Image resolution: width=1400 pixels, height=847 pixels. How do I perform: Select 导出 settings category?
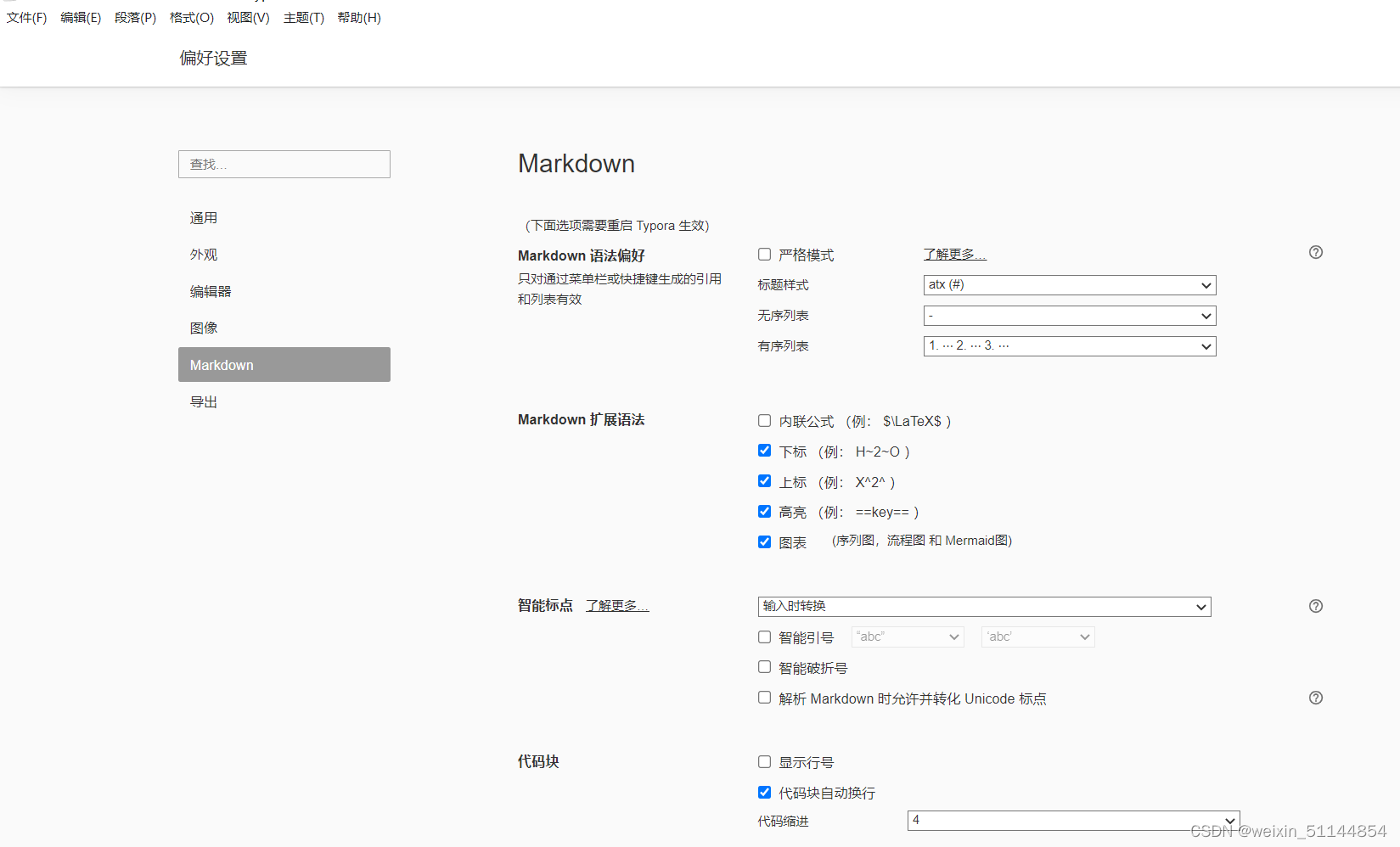click(284, 401)
